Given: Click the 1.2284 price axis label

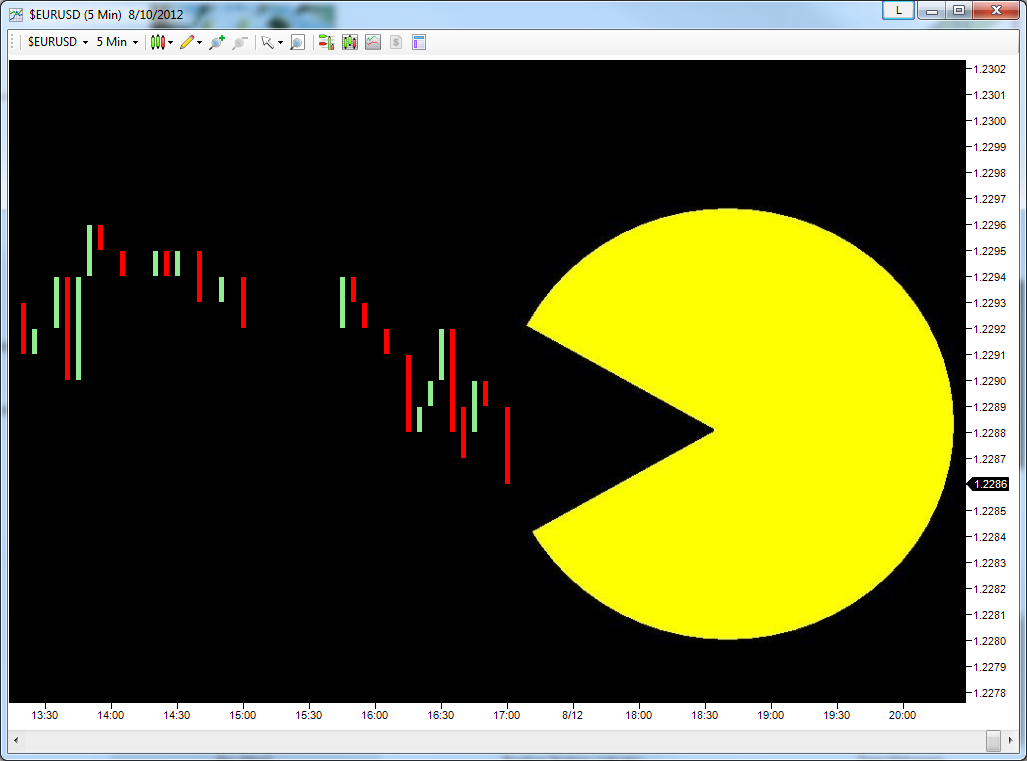Looking at the screenshot, I should [990, 537].
